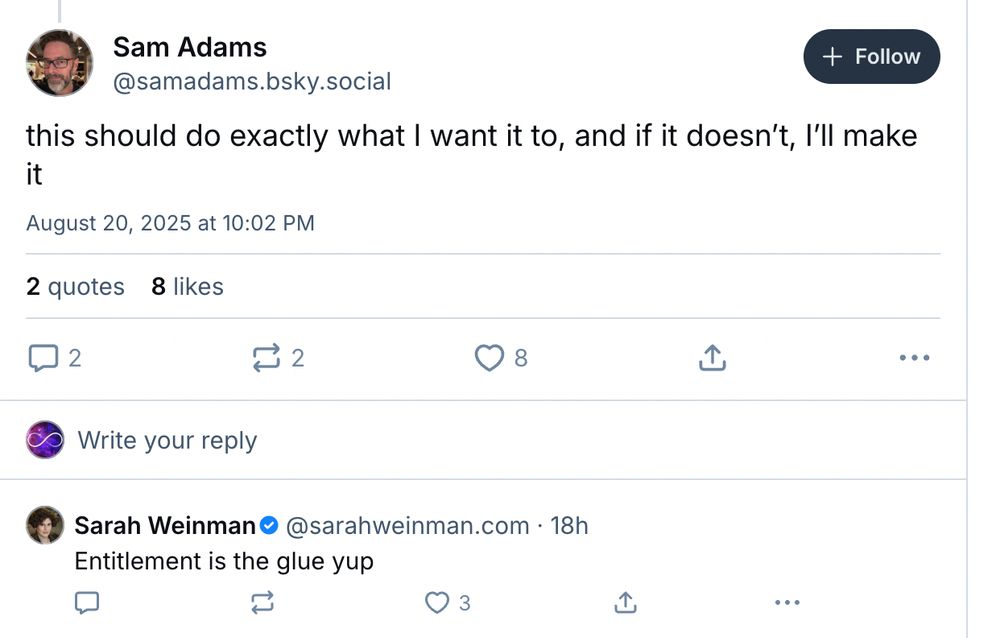Viewport: 1000px width, 638px height.
Task: Click Sarah Weinman's verified badge
Action: [x=270, y=524]
